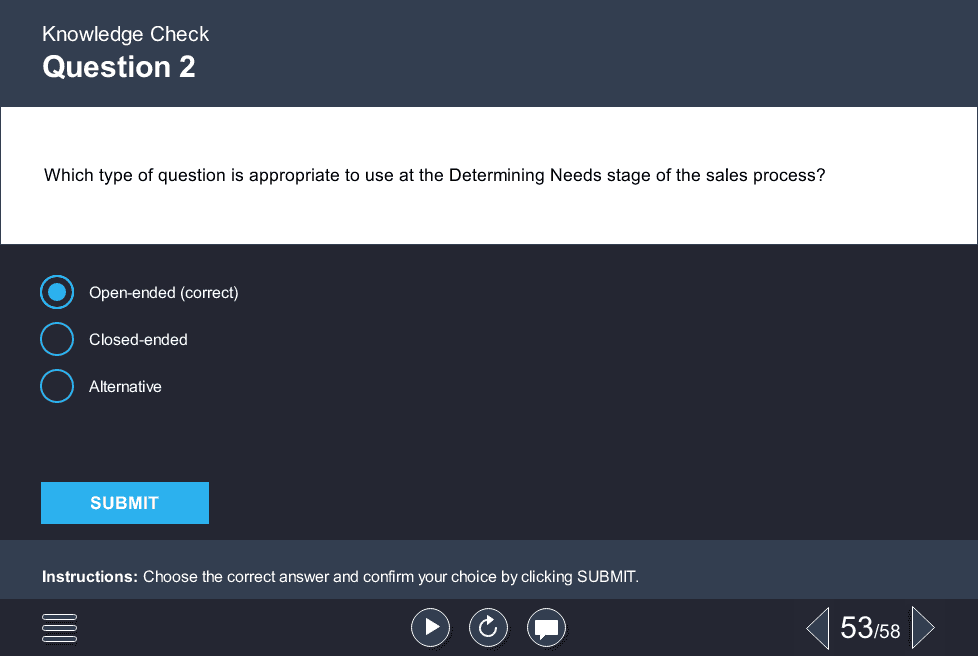Image resolution: width=978 pixels, height=656 pixels.
Task: Go to the previous slide arrow
Action: tap(818, 628)
